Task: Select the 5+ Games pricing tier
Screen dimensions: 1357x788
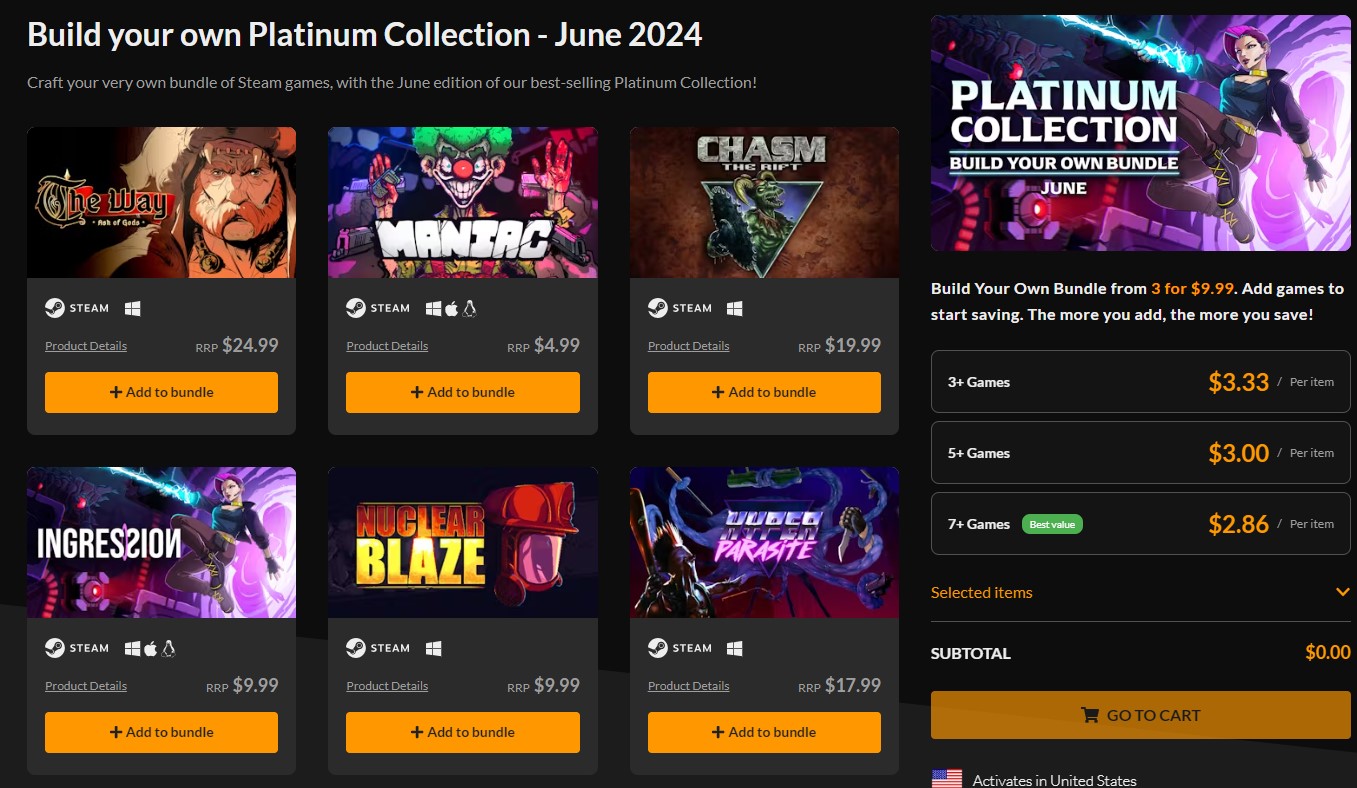Action: tap(1140, 452)
